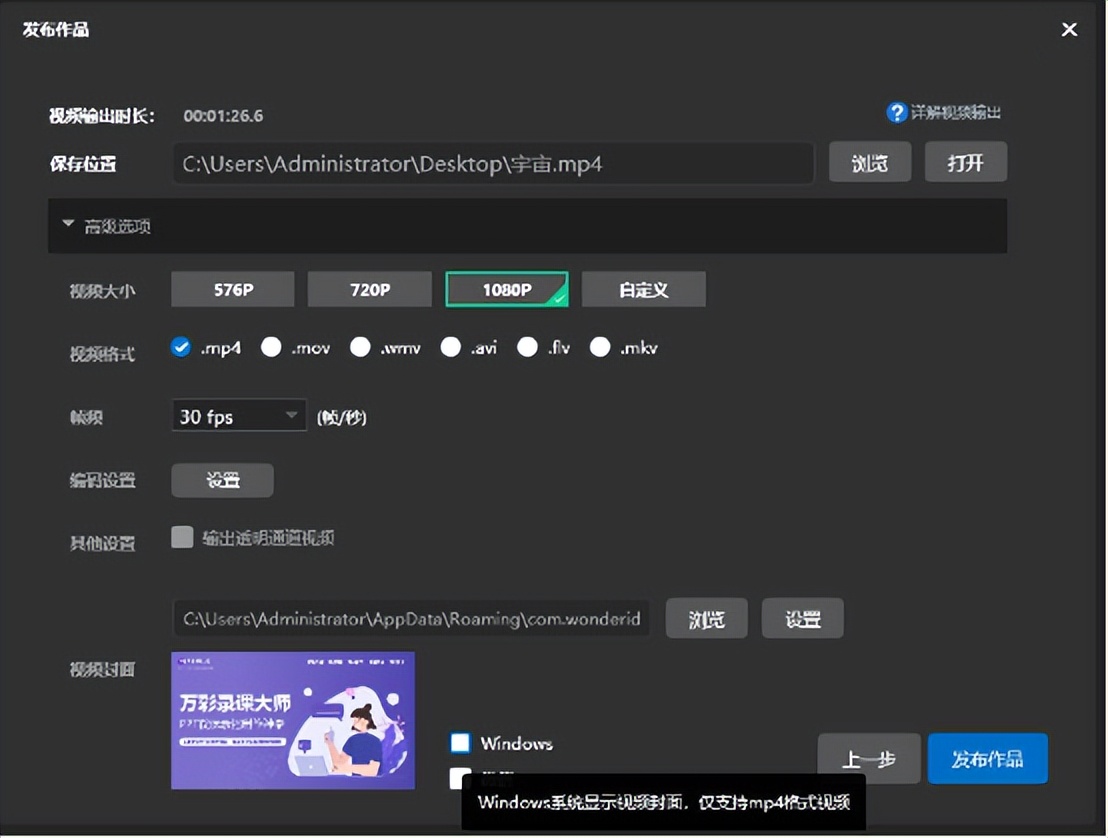This screenshot has width=1108, height=838.
Task: Confirm the 1080P size selection
Action: [506, 289]
